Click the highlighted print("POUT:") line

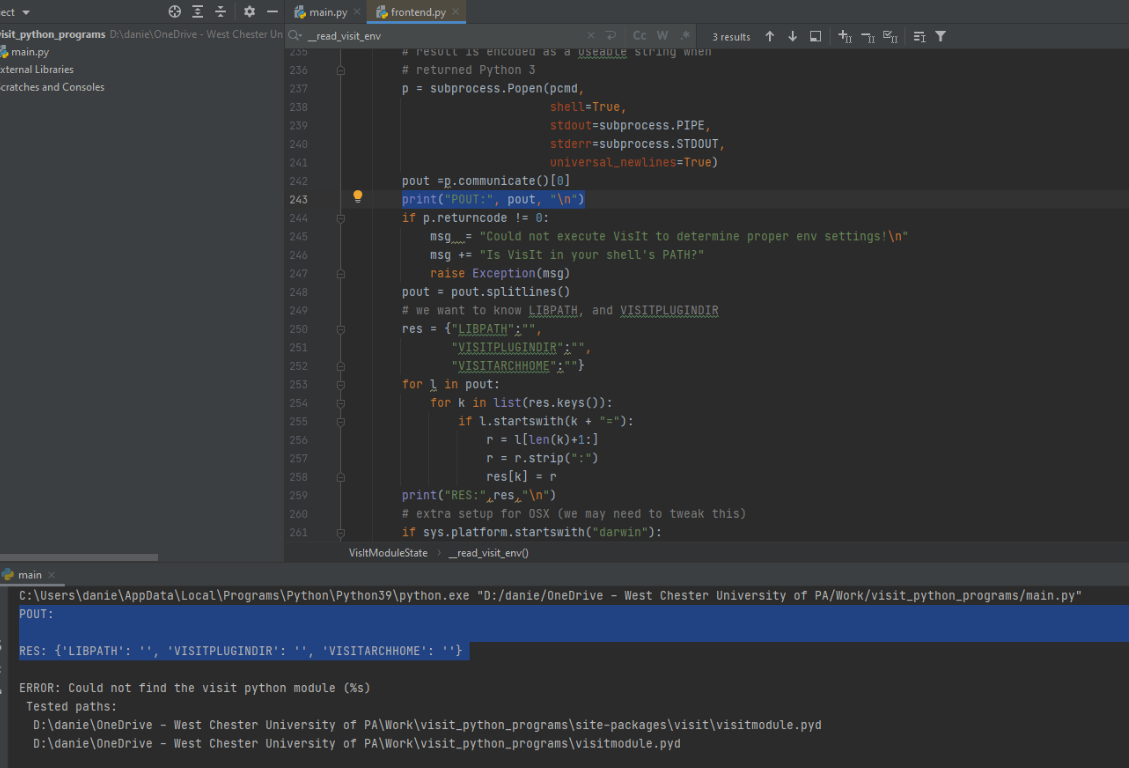(493, 199)
